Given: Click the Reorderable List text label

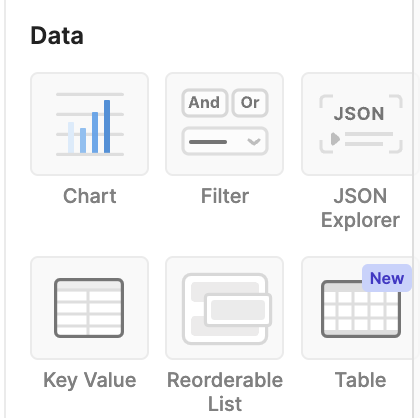Looking at the screenshot, I should click(225, 392).
